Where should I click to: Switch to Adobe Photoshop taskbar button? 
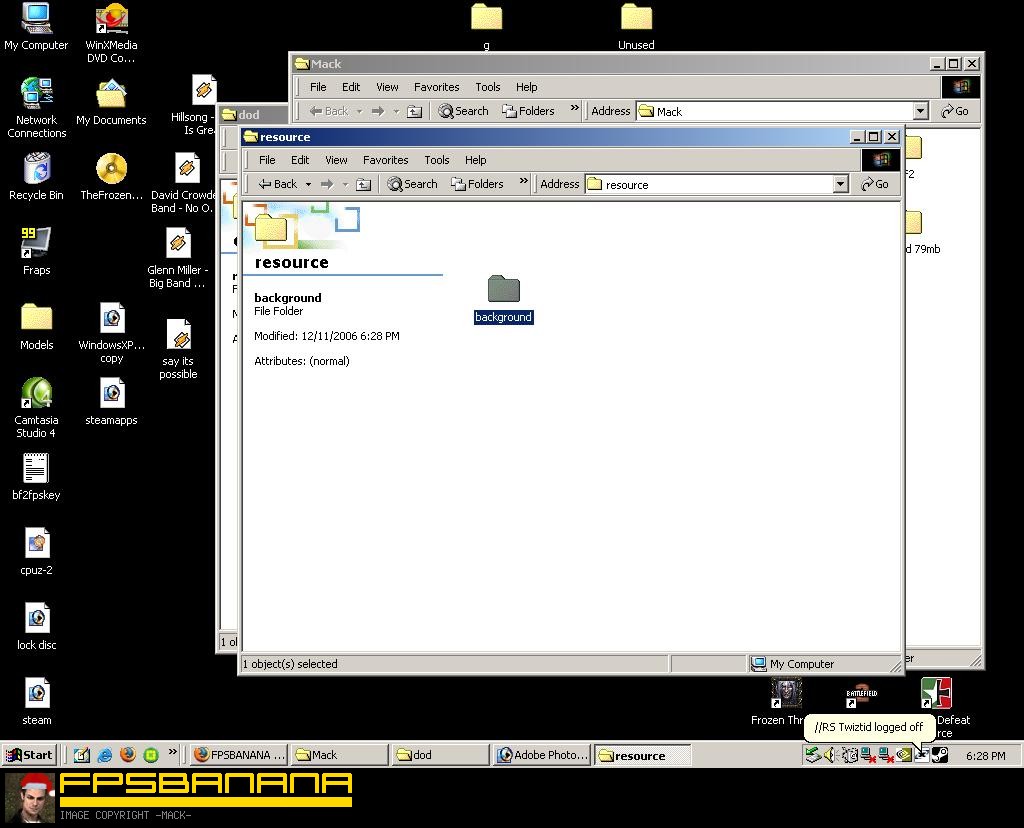coord(542,755)
